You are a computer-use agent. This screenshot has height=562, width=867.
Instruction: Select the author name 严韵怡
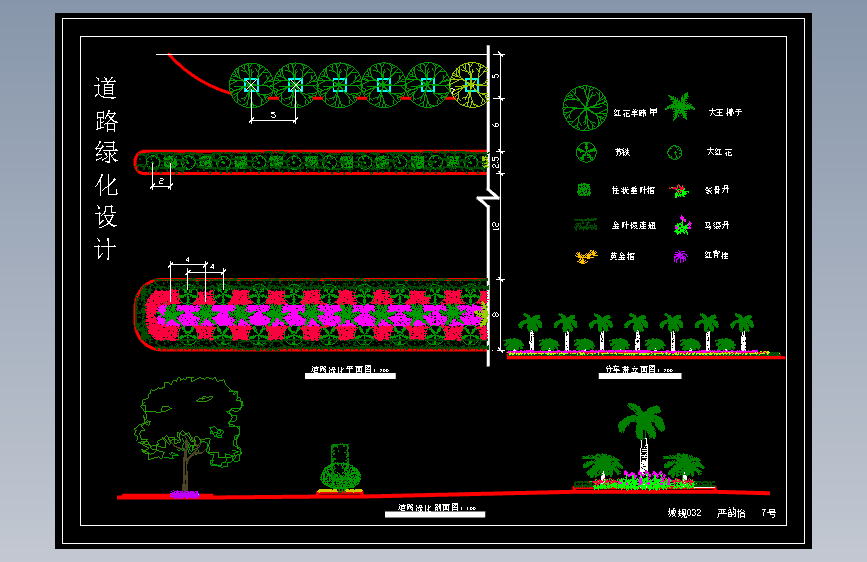tap(731, 513)
